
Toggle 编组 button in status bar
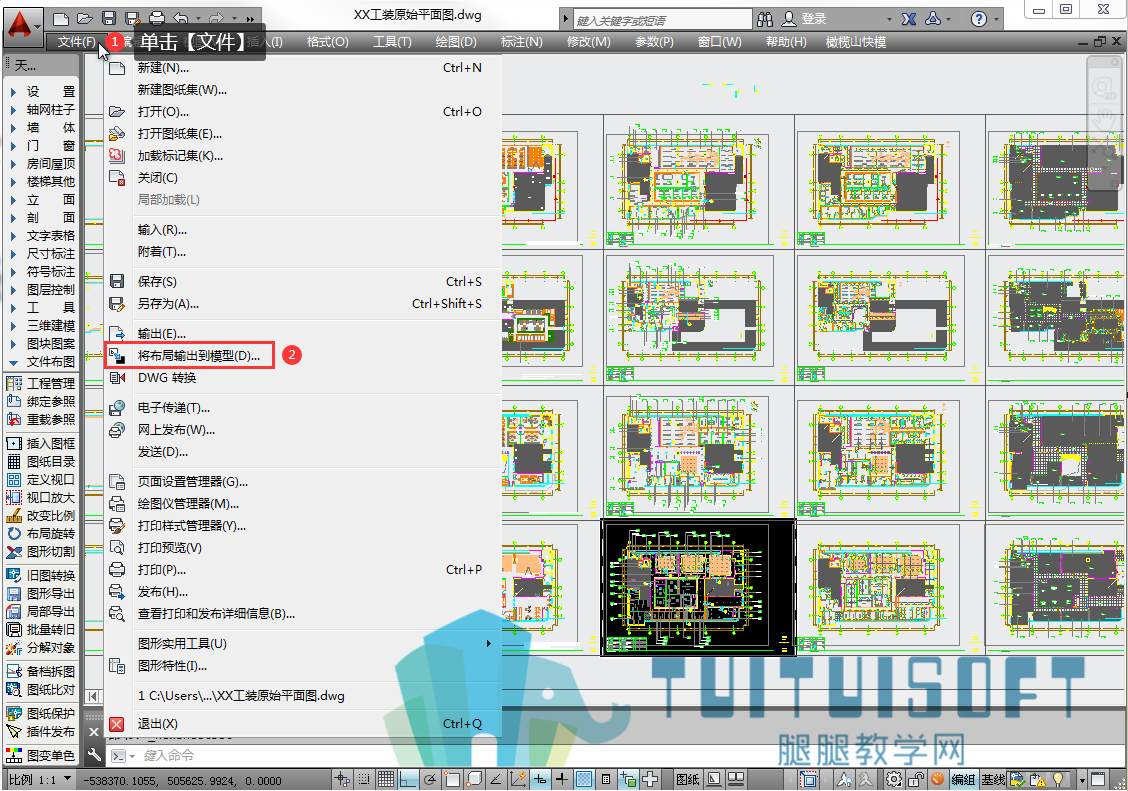(x=963, y=779)
